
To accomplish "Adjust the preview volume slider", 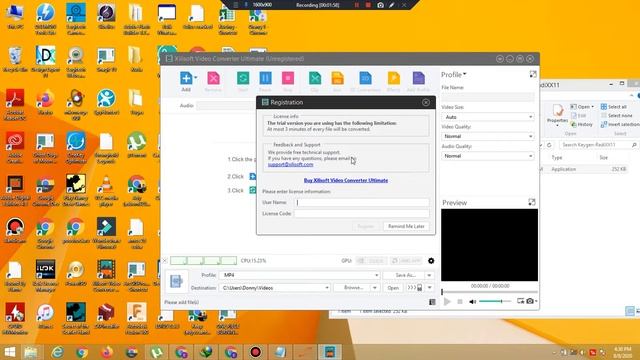I will pos(495,301).
